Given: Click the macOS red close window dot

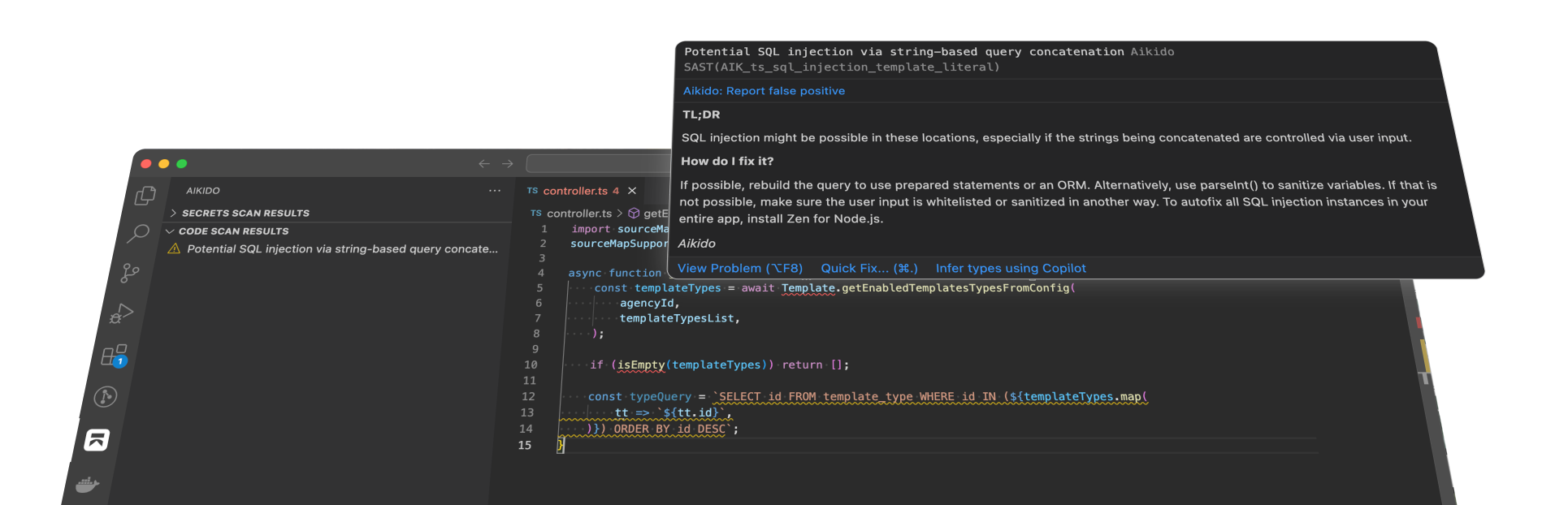Looking at the screenshot, I should pos(146,163).
